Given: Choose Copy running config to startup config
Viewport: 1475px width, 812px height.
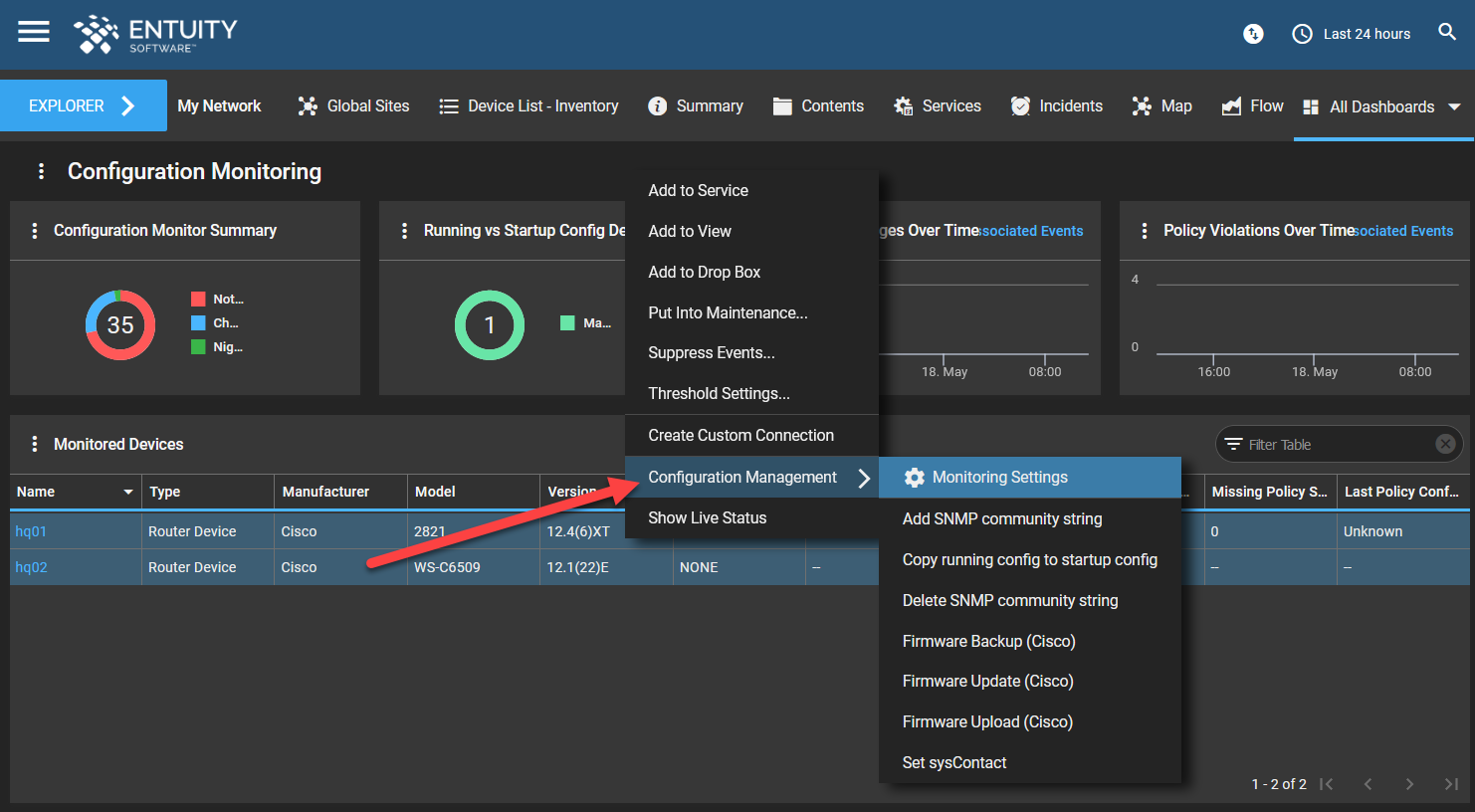Looking at the screenshot, I should 1030,559.
